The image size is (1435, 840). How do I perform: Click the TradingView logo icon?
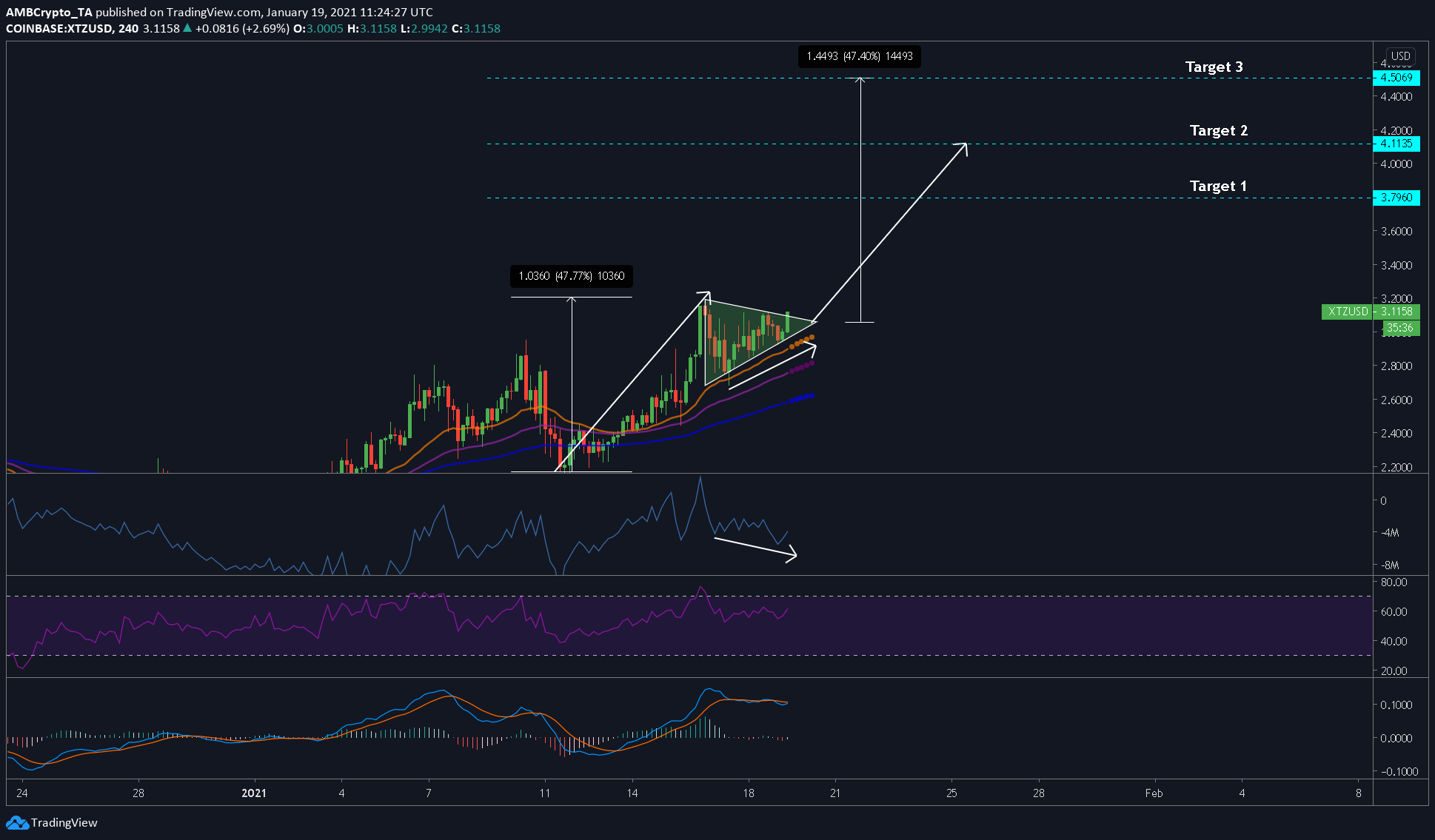[17, 822]
